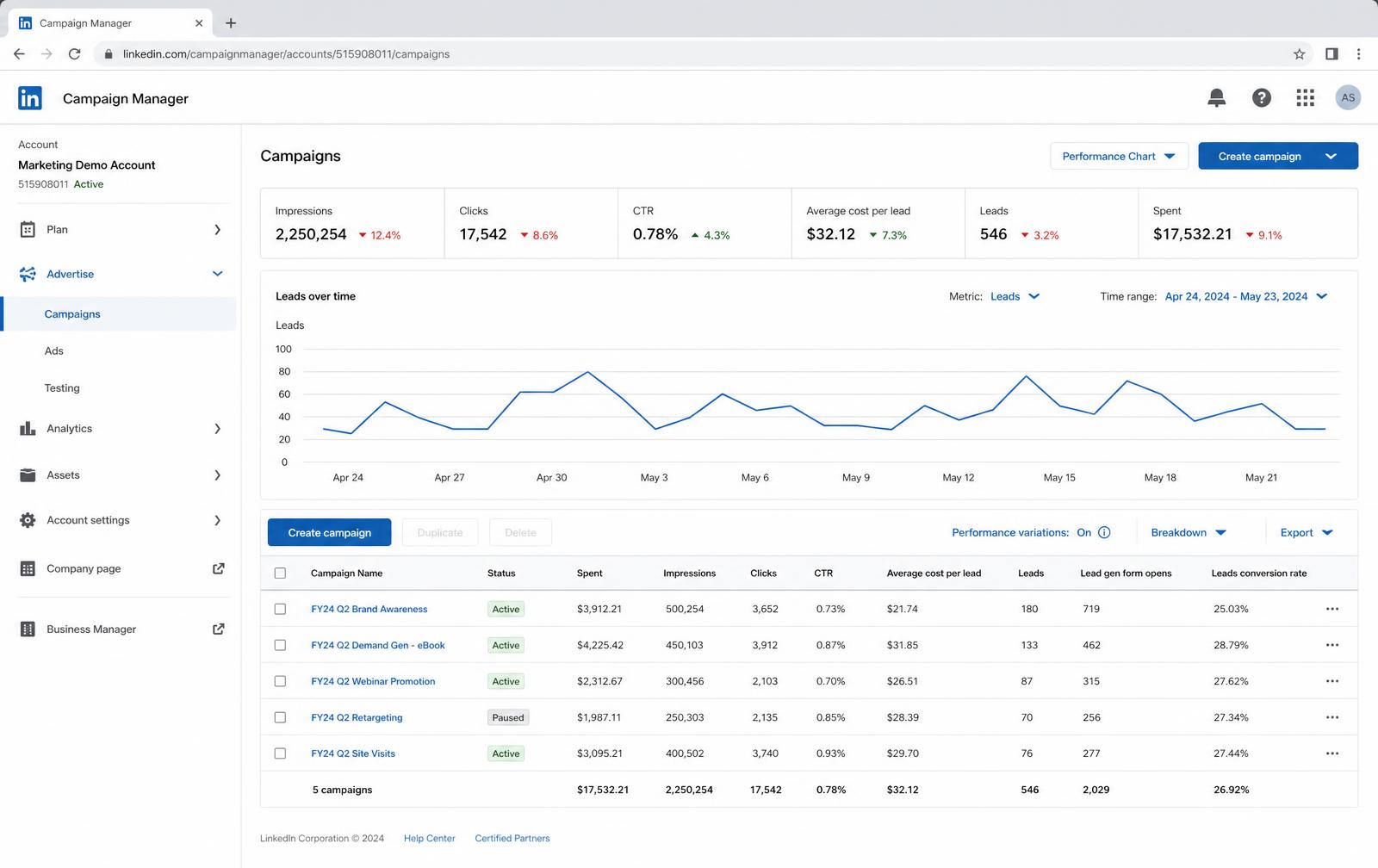1378x868 pixels.
Task: Open Business Manager external link icon
Action: 218,629
